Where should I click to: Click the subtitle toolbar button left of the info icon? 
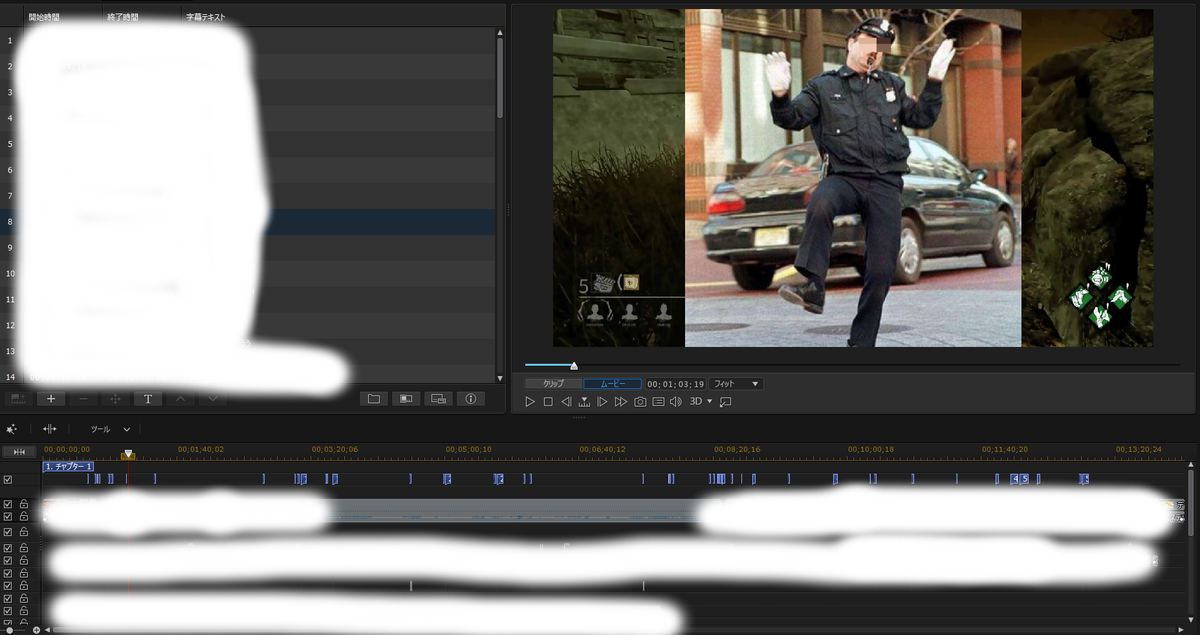tap(438, 399)
